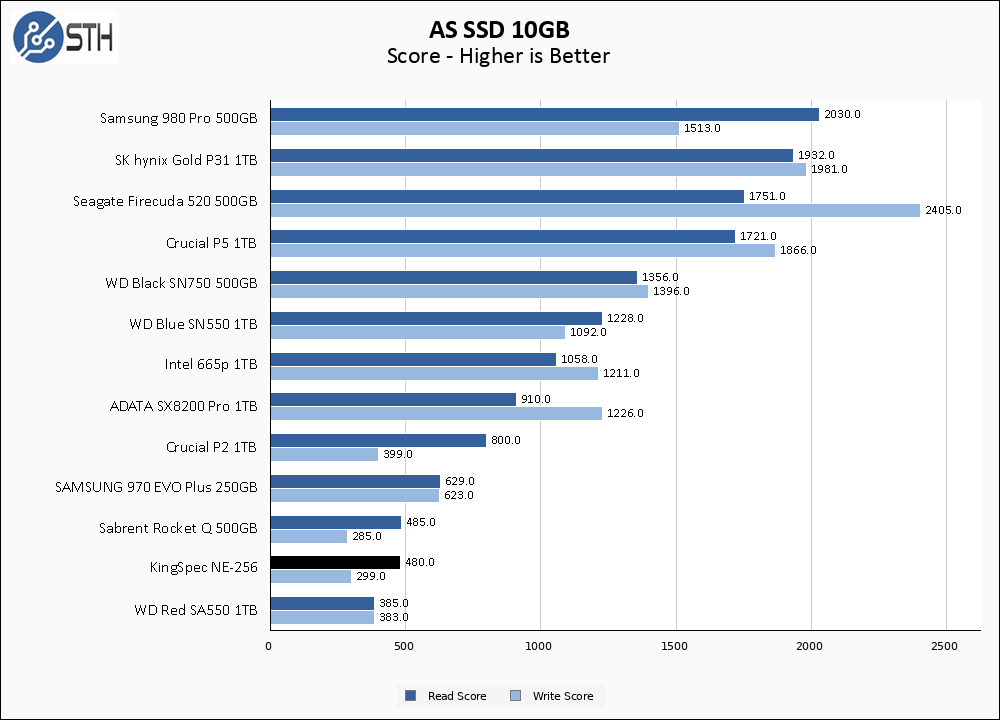Screen dimensions: 1000x720
Task: Click the 1356.0 value label
Action: tap(660, 277)
